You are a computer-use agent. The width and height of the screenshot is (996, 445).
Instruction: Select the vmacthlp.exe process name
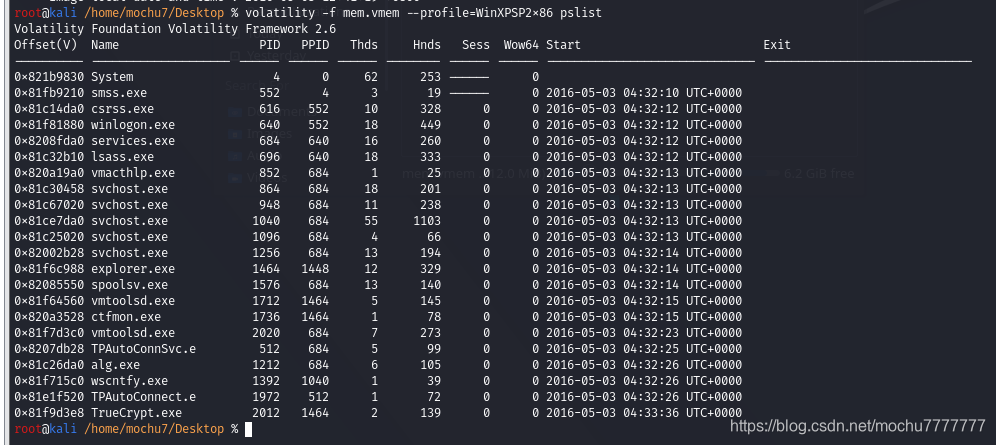[133, 173]
